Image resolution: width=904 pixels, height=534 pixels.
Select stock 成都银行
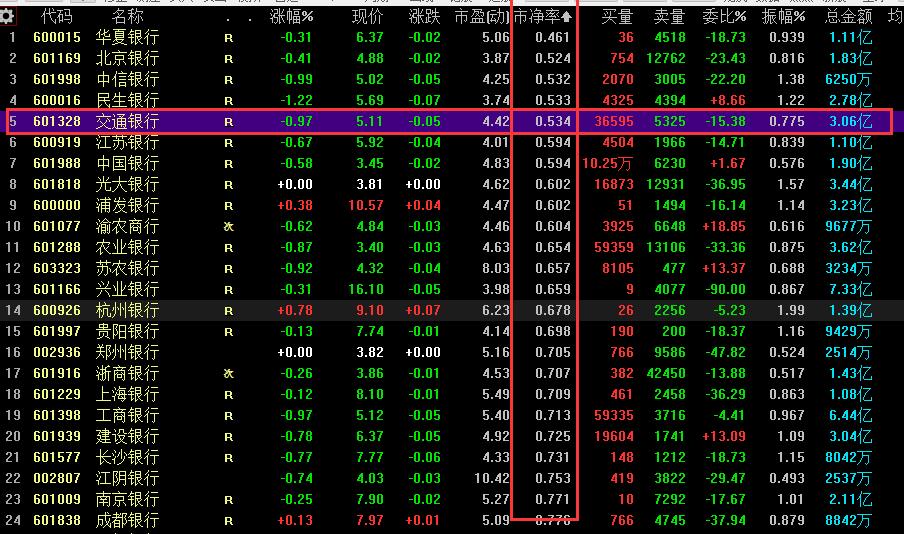pos(127,520)
